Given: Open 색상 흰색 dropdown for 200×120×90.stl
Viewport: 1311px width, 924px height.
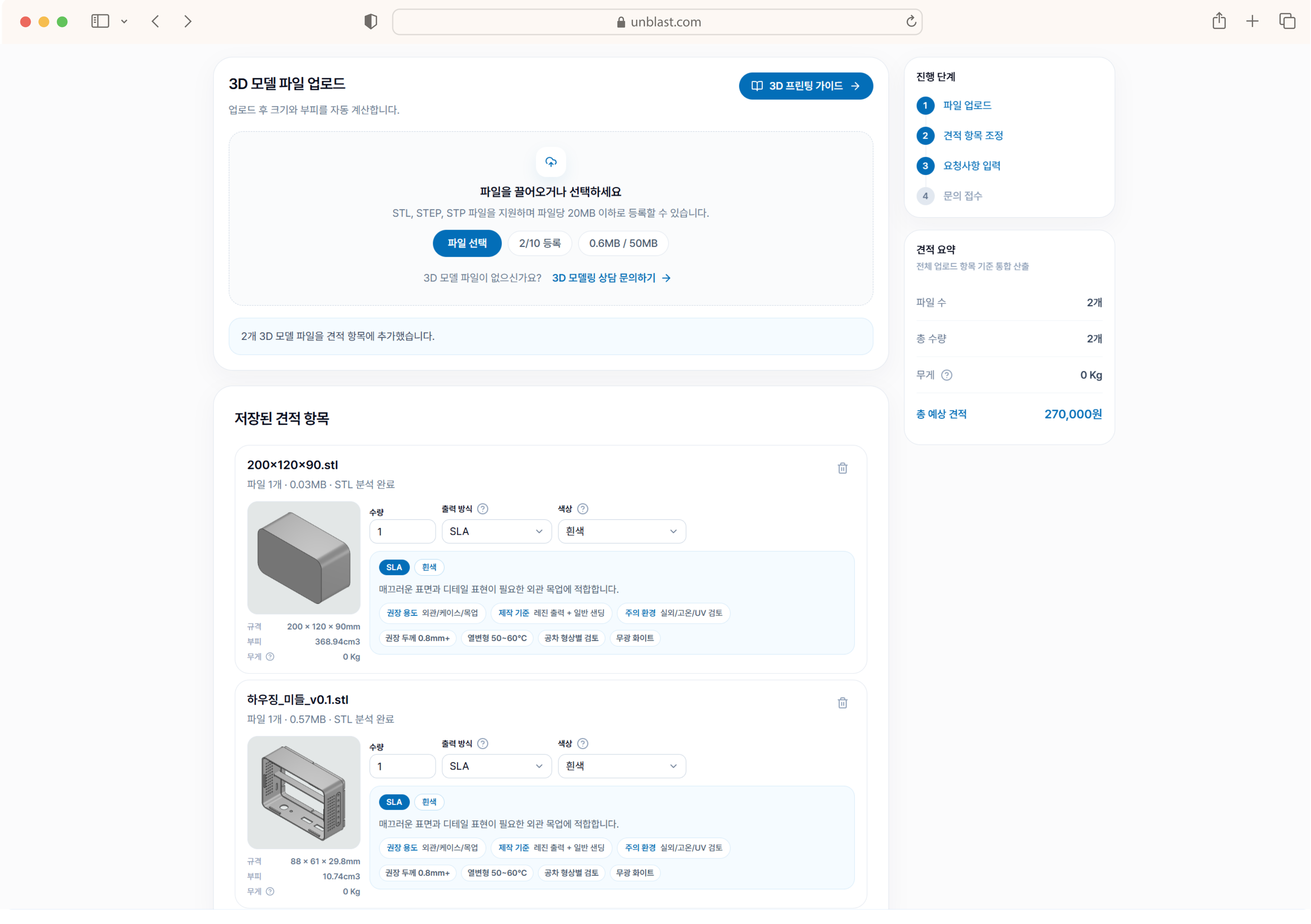Looking at the screenshot, I should coord(621,531).
